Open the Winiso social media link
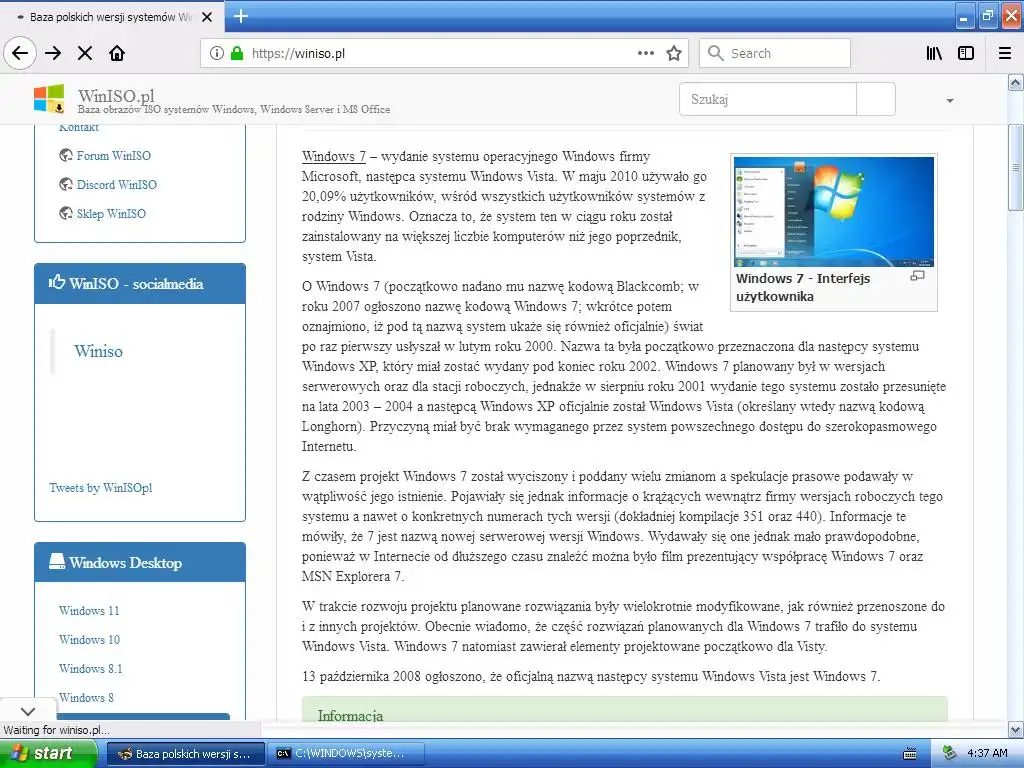Image resolution: width=1024 pixels, height=768 pixels. [x=98, y=351]
